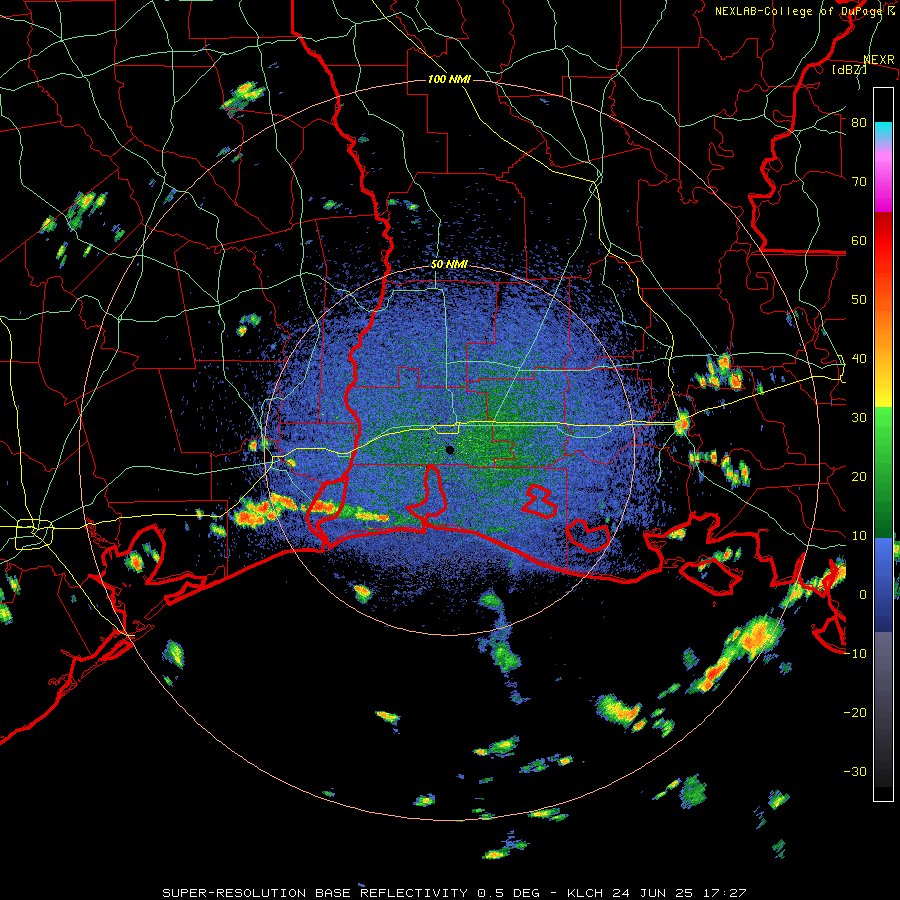The image size is (900, 900).
Task: Click the 0 value on the dBZ scale
Action: click(863, 595)
